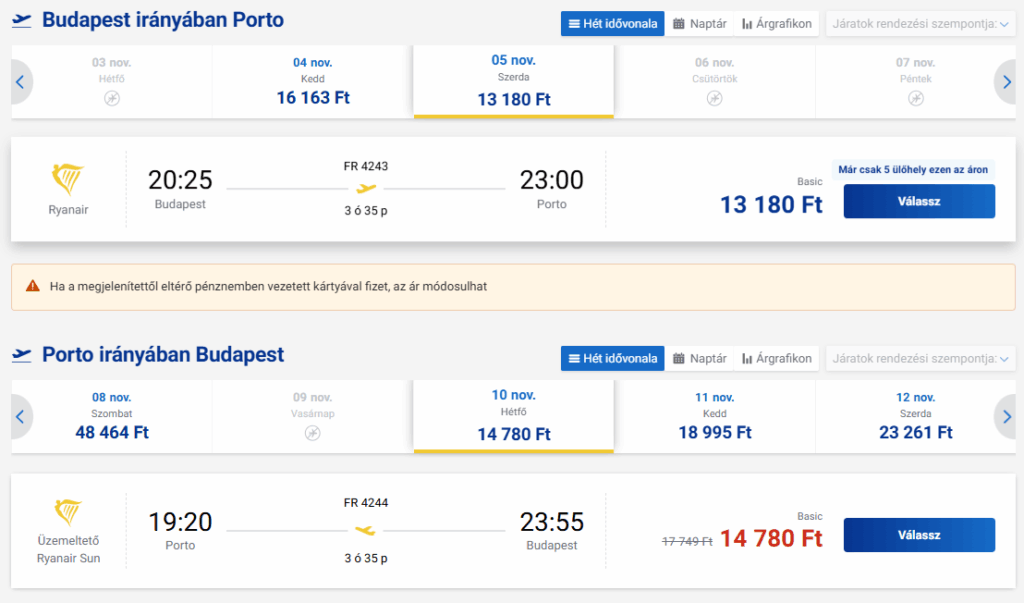
Task: Click the yellow plane icon under FR 4244
Action: 366,529
